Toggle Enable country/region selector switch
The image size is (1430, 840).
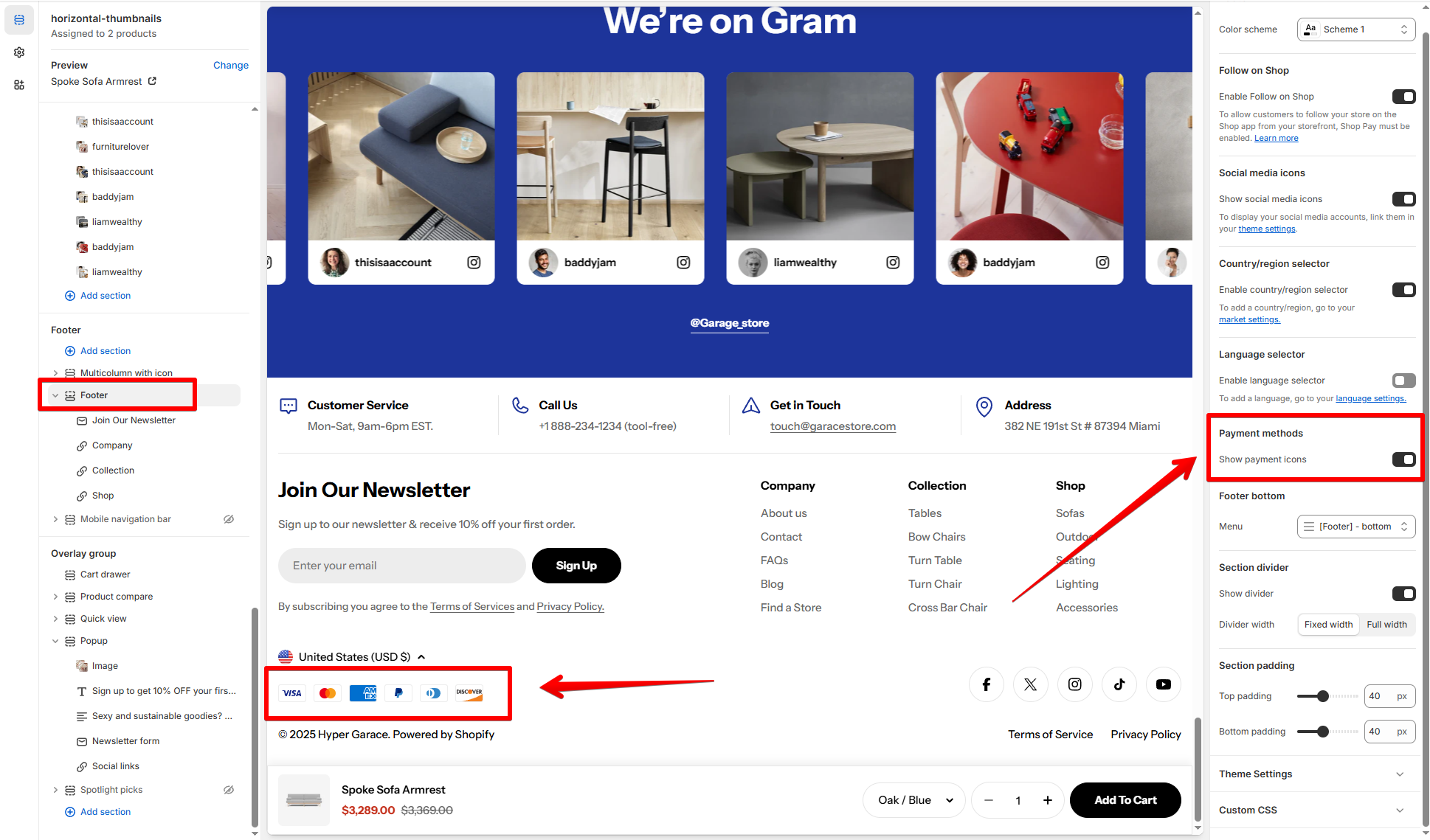[x=1403, y=290]
